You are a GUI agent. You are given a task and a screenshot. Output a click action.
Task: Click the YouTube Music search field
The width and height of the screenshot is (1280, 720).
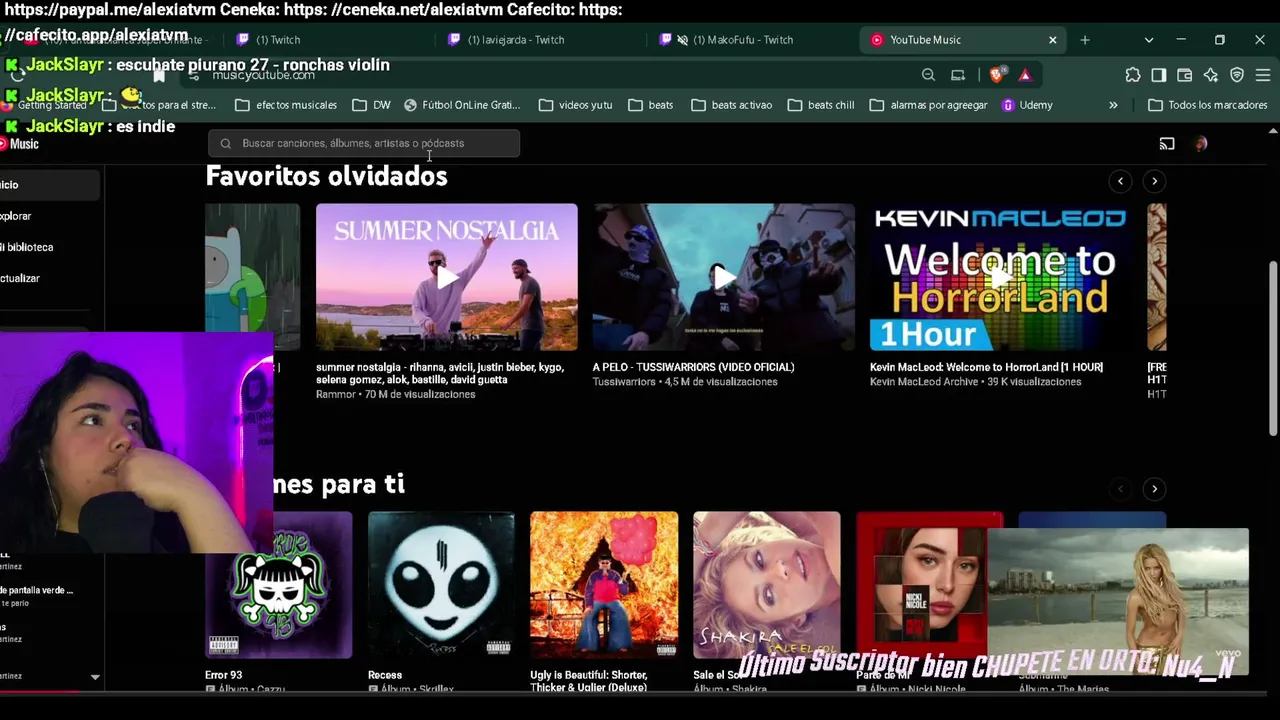(364, 143)
